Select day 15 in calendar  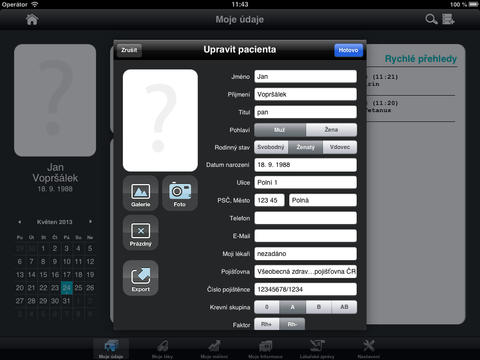[x=43, y=275]
